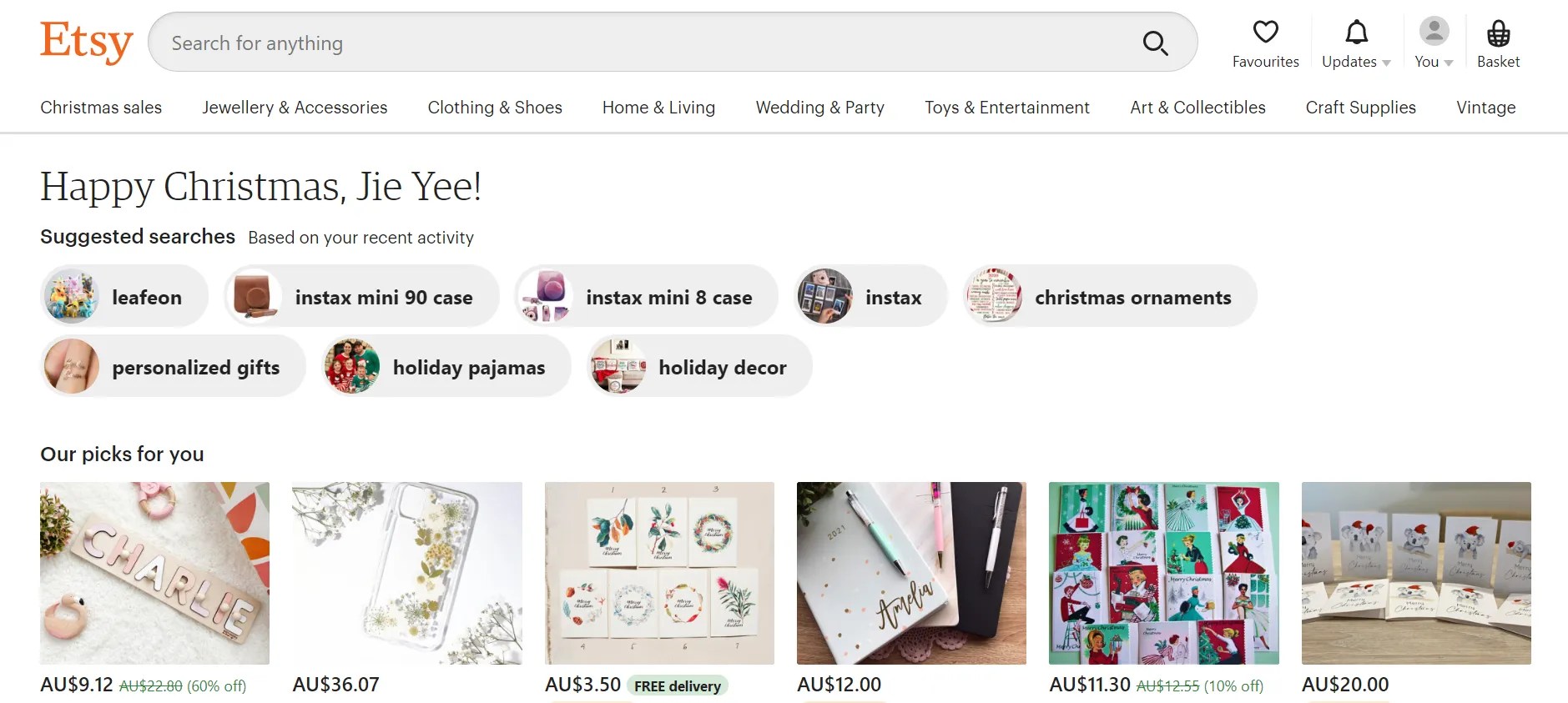Viewport: 1568px width, 703px height.
Task: Click the You account avatar icon
Action: click(x=1432, y=32)
